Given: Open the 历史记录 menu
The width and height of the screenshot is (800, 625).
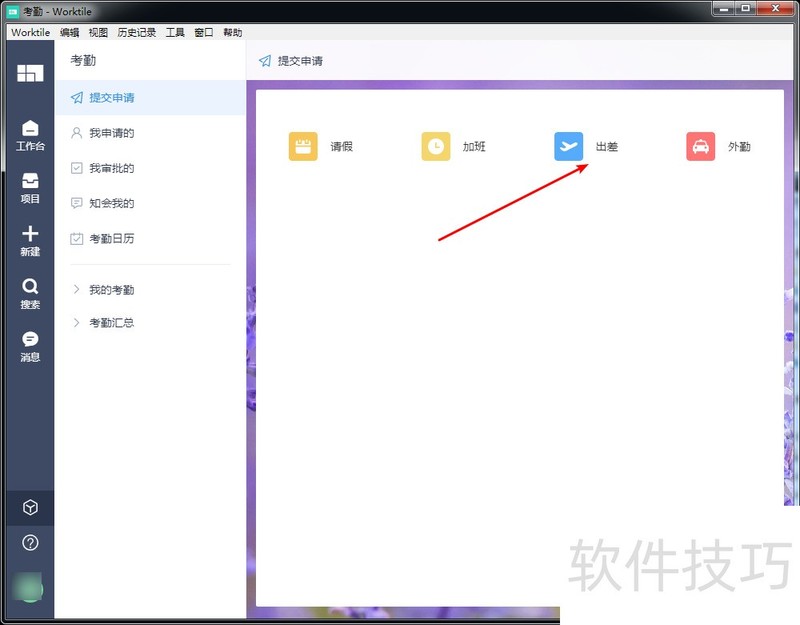Looking at the screenshot, I should click(x=136, y=33).
